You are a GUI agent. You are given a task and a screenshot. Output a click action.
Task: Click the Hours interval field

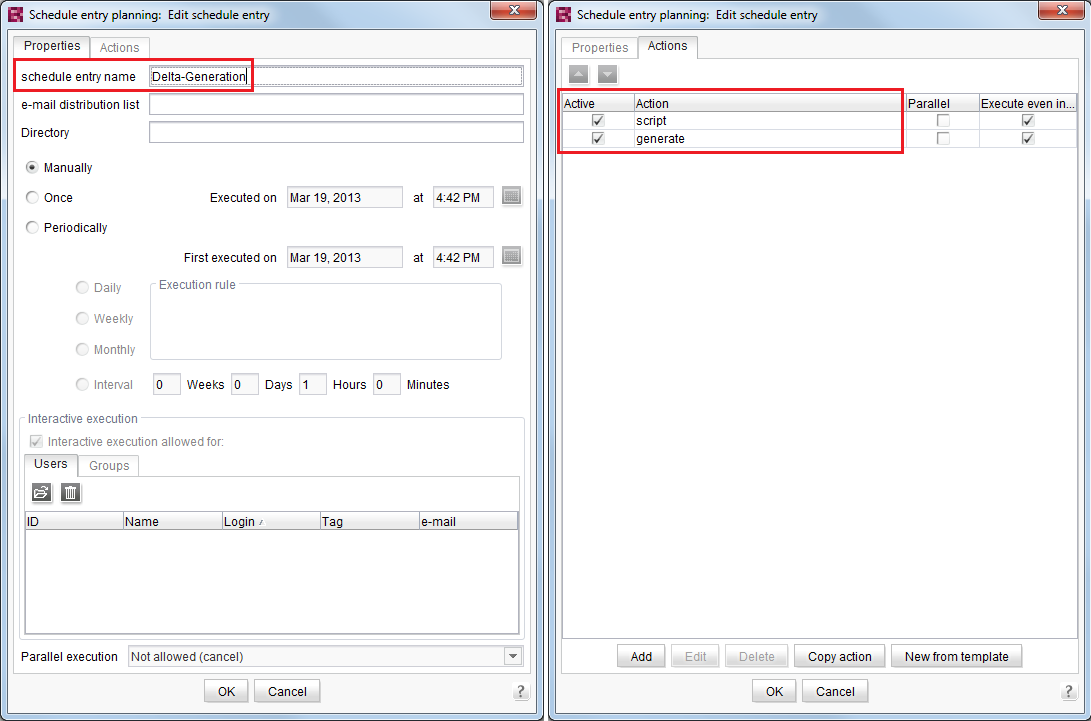(x=313, y=384)
